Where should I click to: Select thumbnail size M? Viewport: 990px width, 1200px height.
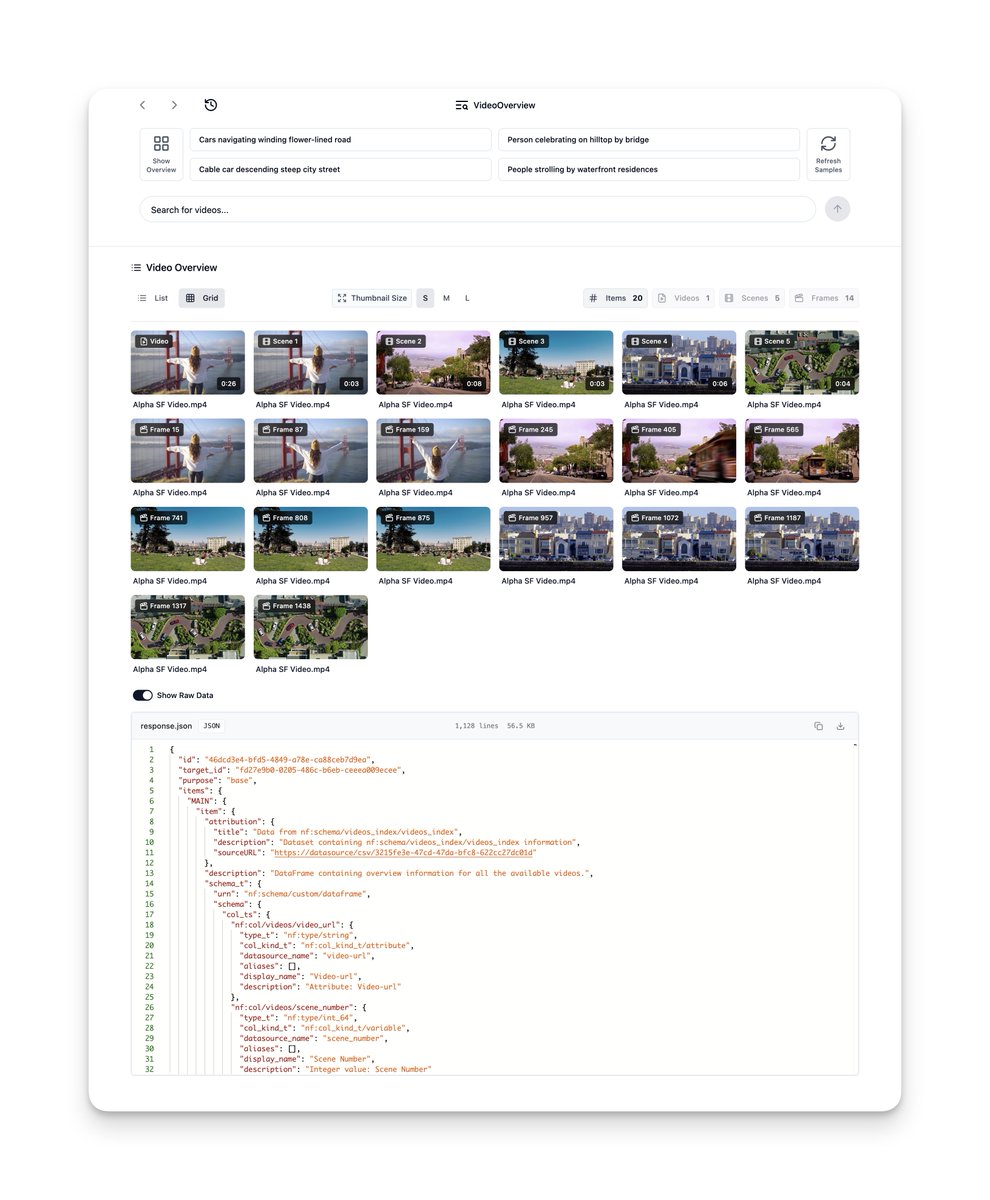point(446,298)
